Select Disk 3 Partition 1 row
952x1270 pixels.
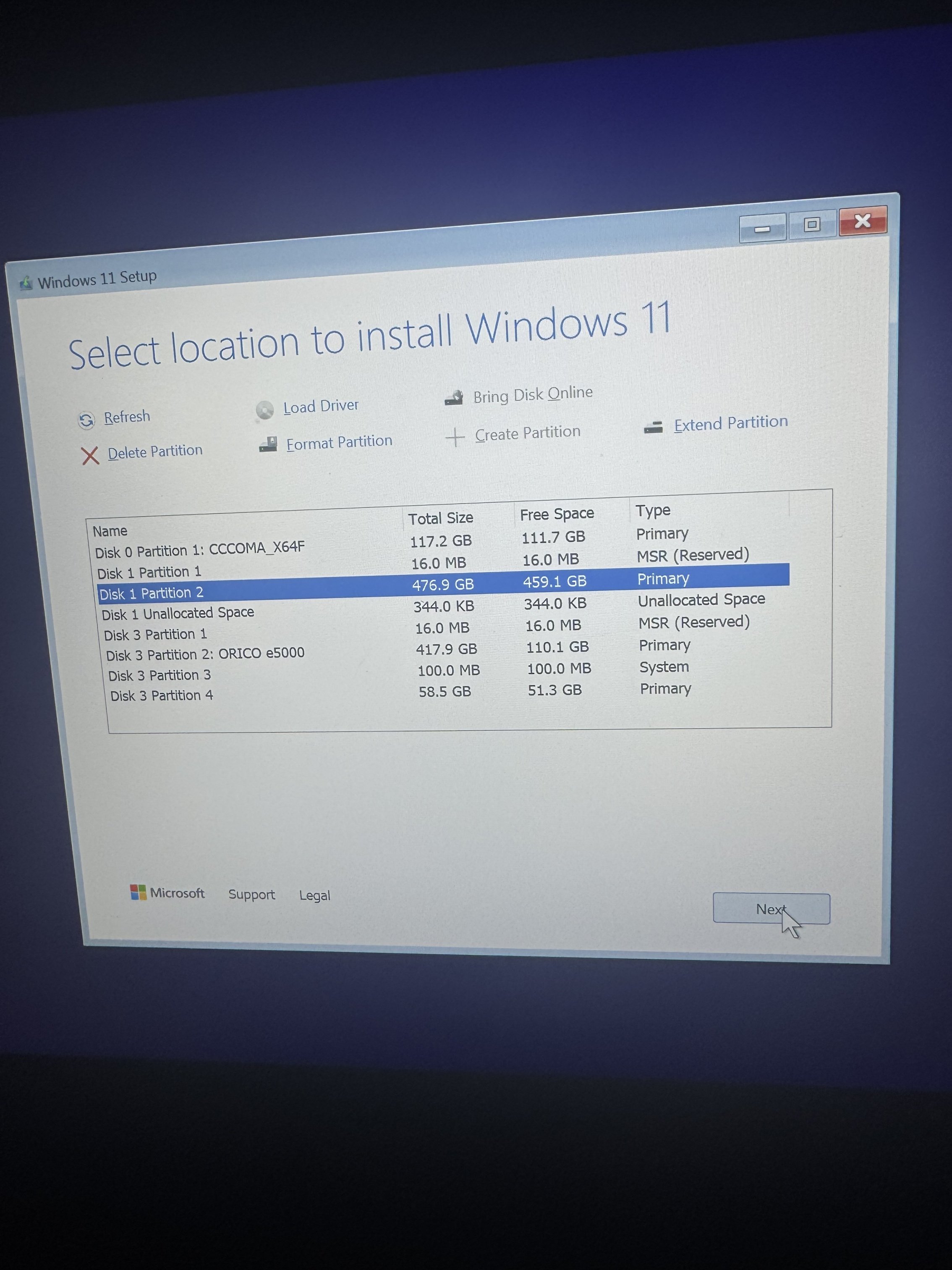point(446,629)
